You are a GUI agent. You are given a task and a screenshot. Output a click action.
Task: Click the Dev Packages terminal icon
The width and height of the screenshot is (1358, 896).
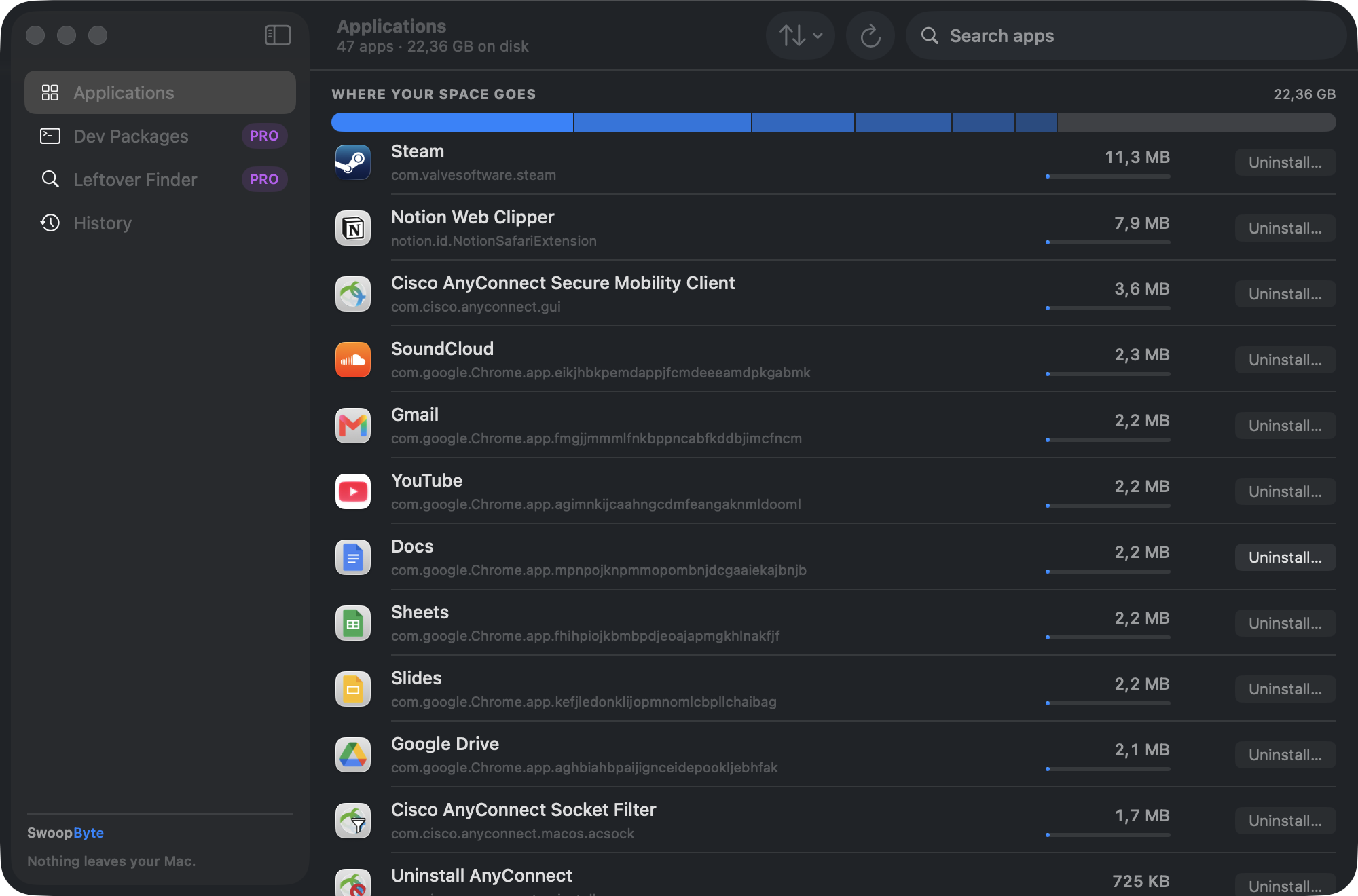pyautogui.click(x=50, y=136)
